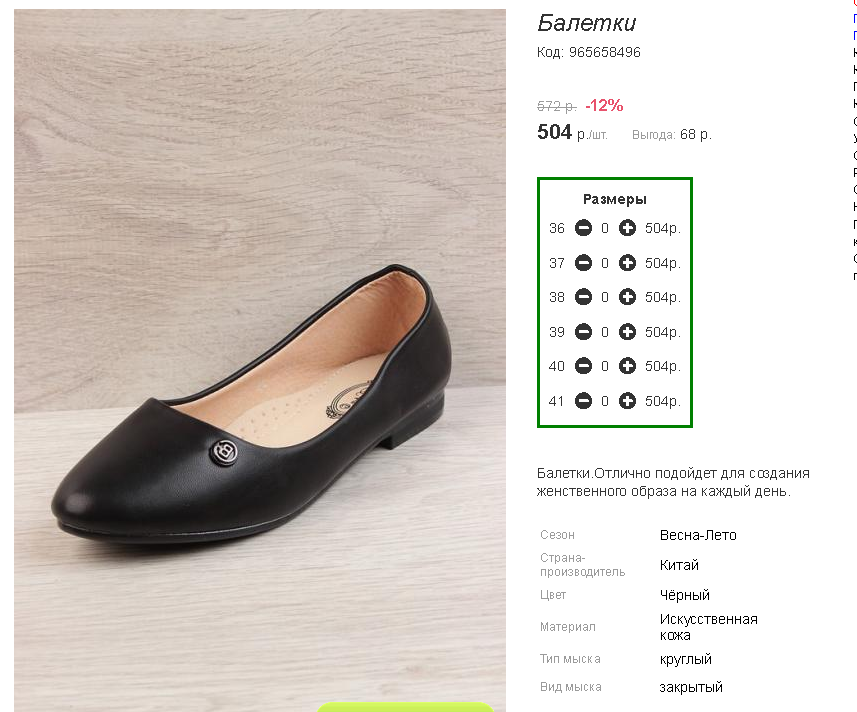The height and width of the screenshot is (712, 857).
Task: Decrease quantity for size 39
Action: (x=583, y=332)
